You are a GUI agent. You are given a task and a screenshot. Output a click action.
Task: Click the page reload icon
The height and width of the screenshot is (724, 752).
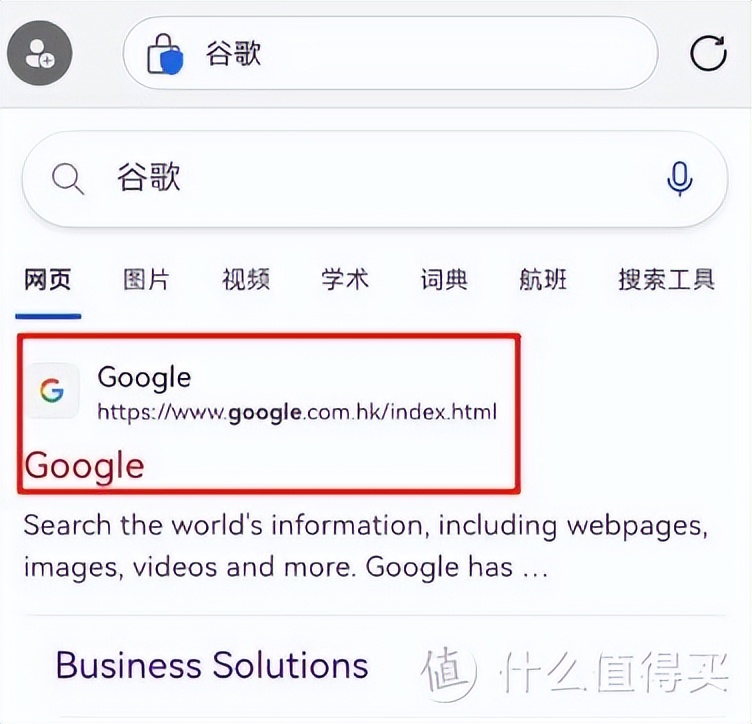pyautogui.click(x=708, y=53)
